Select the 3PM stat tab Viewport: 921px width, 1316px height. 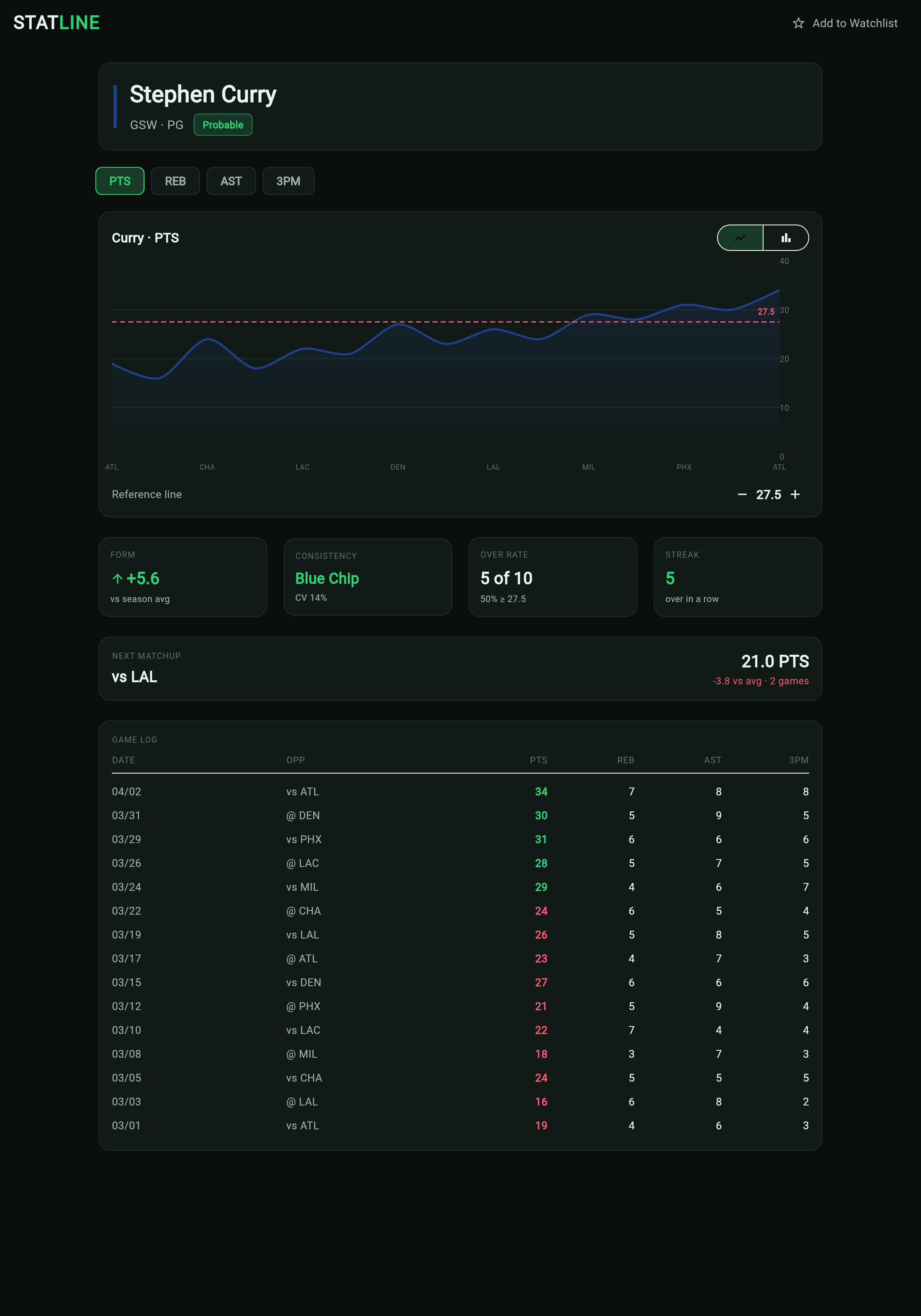coord(288,181)
